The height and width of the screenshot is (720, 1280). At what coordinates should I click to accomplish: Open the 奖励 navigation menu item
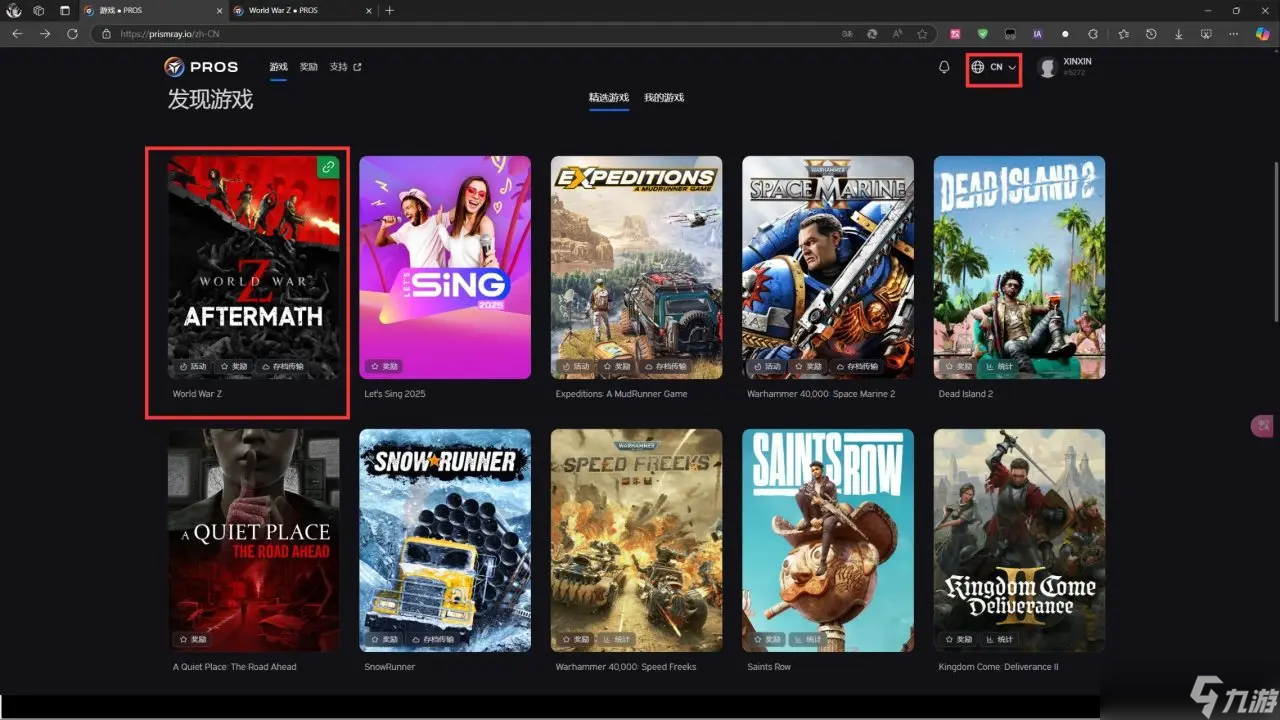click(x=309, y=67)
